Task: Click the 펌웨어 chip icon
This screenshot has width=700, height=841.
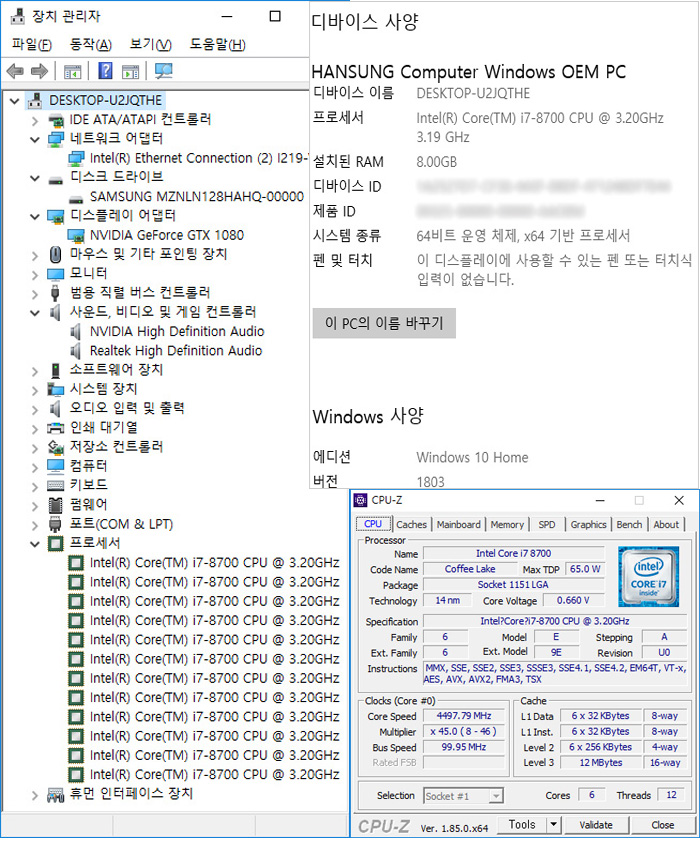Action: 55,505
